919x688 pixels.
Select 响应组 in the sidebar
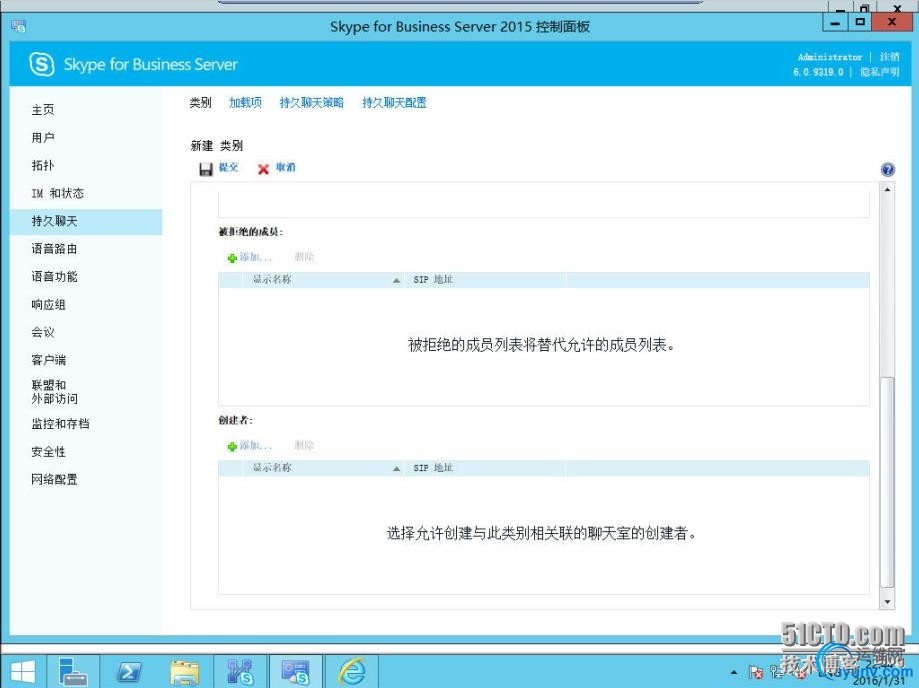point(49,305)
